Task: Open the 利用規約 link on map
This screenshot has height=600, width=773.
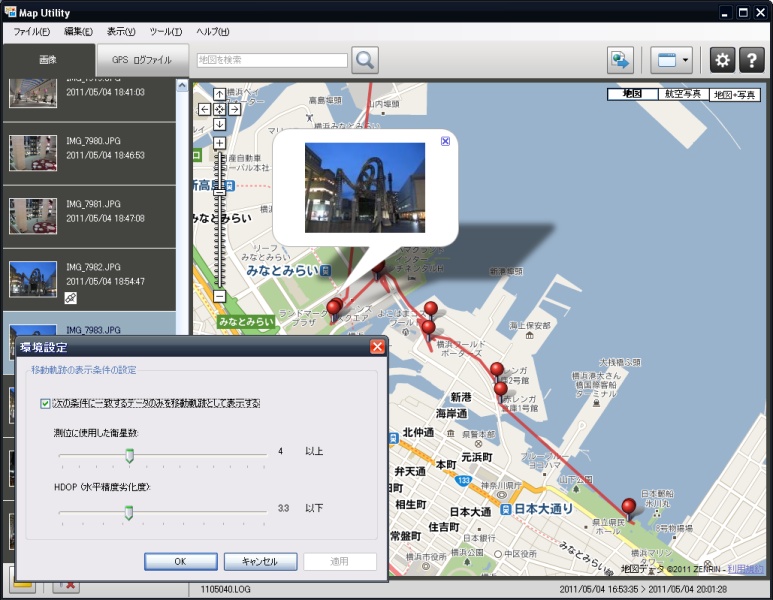Action: click(746, 569)
